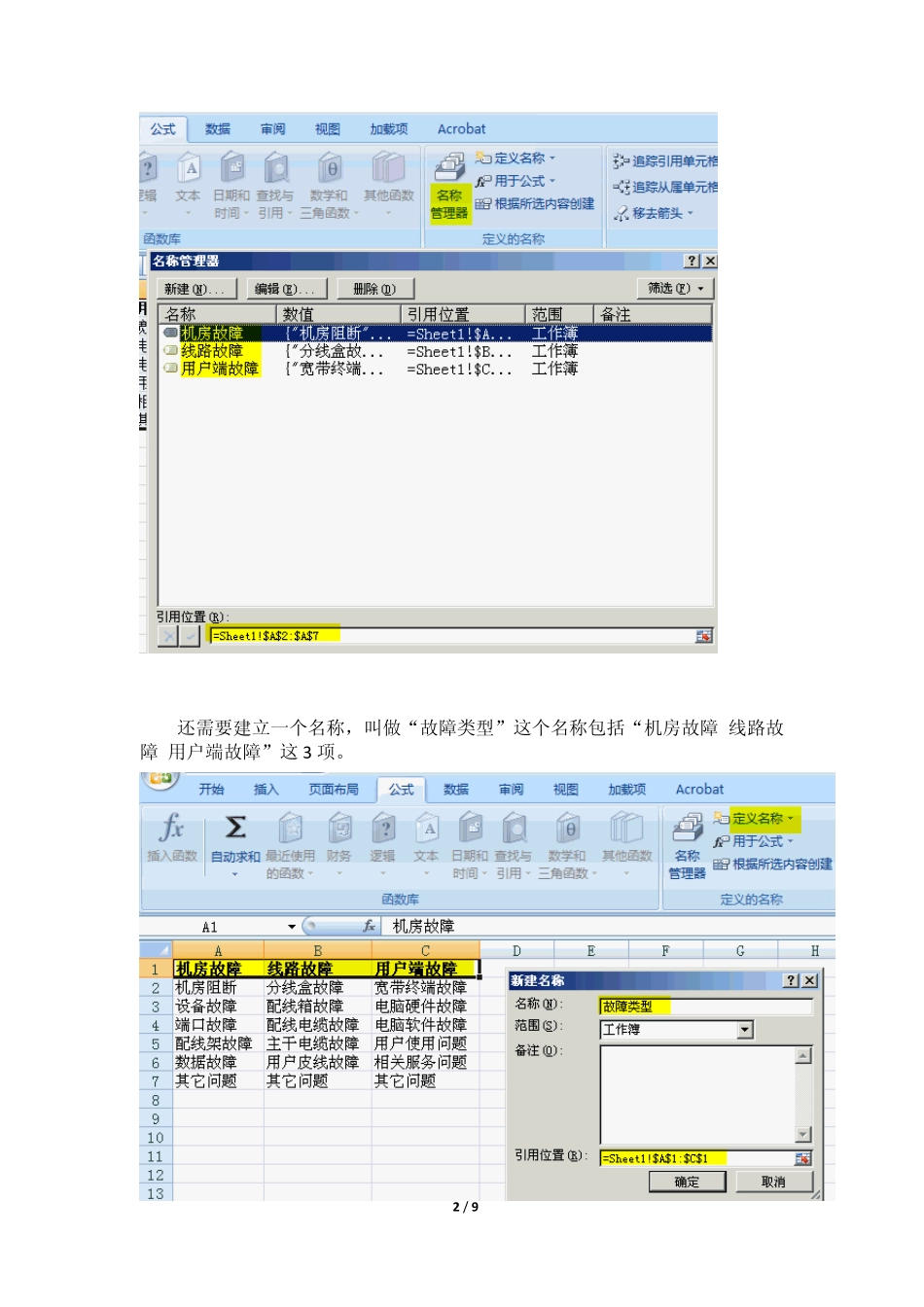Open 查找与引用 in the ribbon above the 名称管理器 dialog
Screen dimensions: 924x1307
tap(275, 185)
